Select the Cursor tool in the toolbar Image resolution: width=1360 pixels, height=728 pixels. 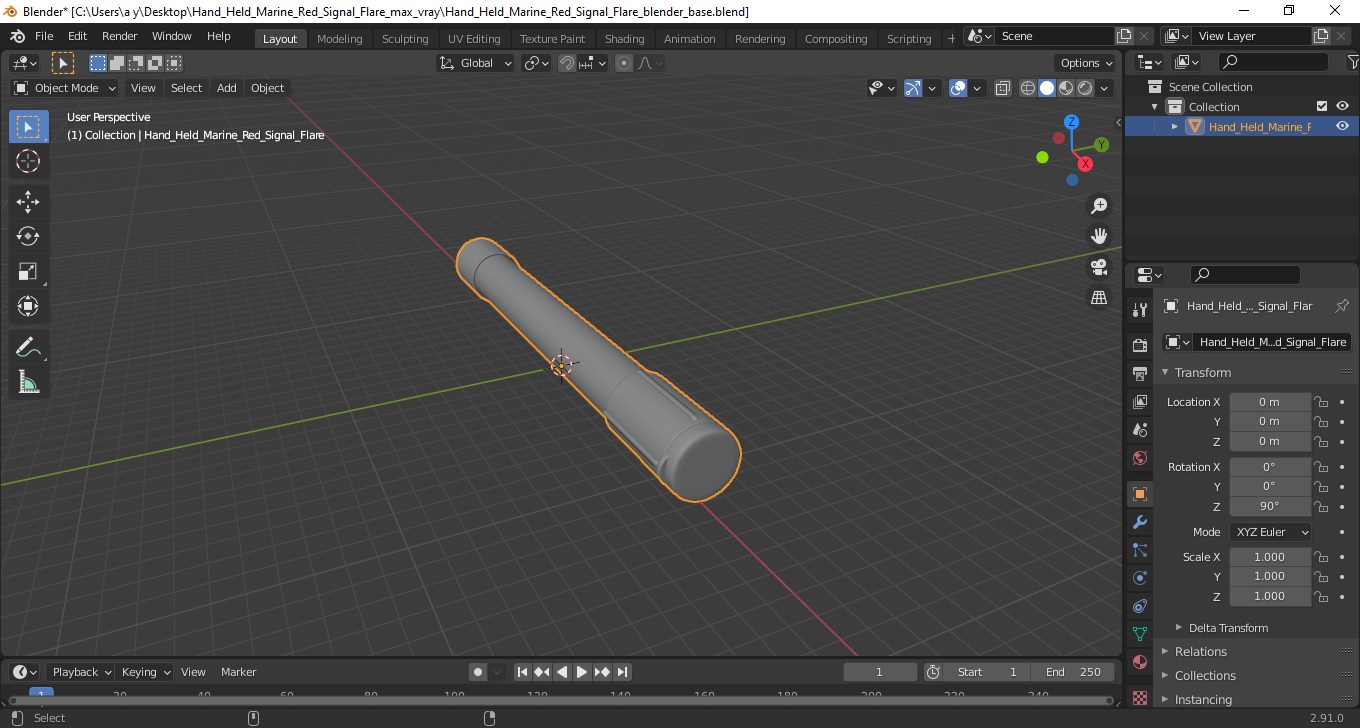[28, 161]
